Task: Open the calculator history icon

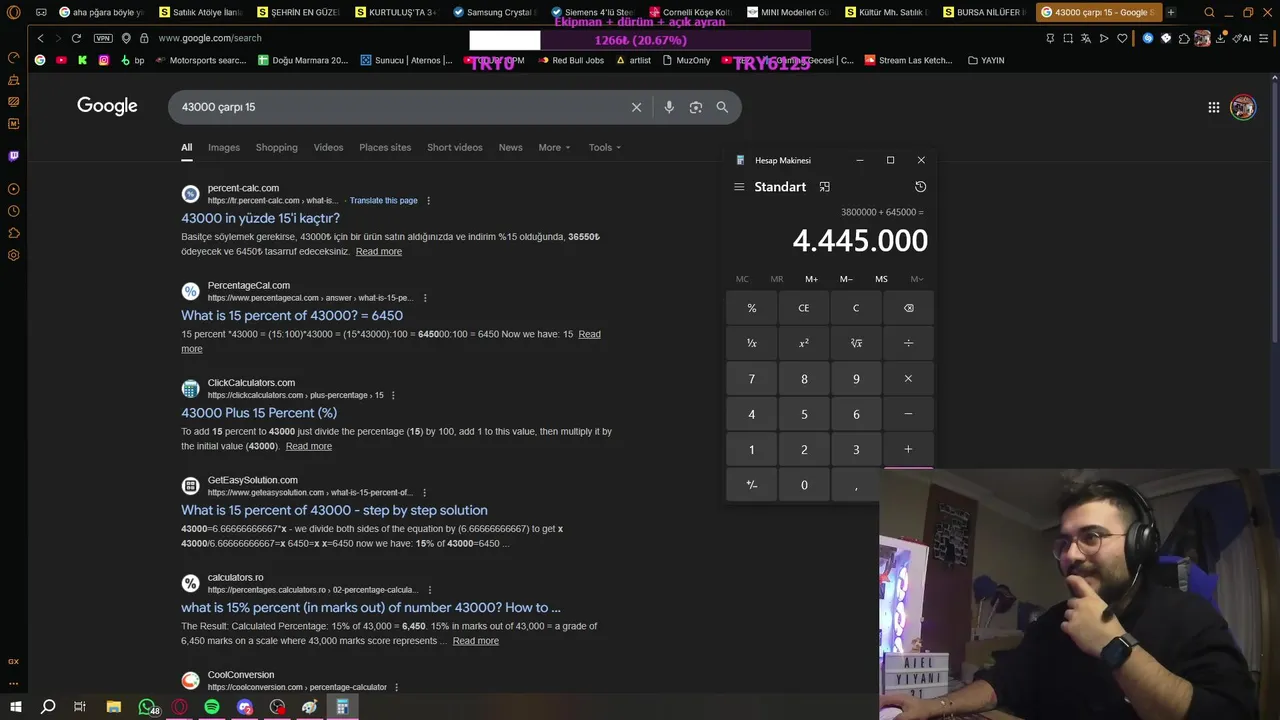Action: click(x=920, y=187)
